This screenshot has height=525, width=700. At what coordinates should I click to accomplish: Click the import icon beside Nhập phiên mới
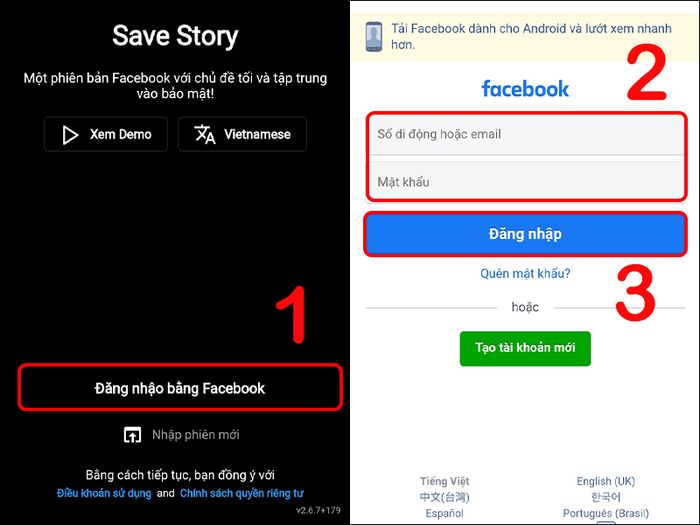click(132, 434)
